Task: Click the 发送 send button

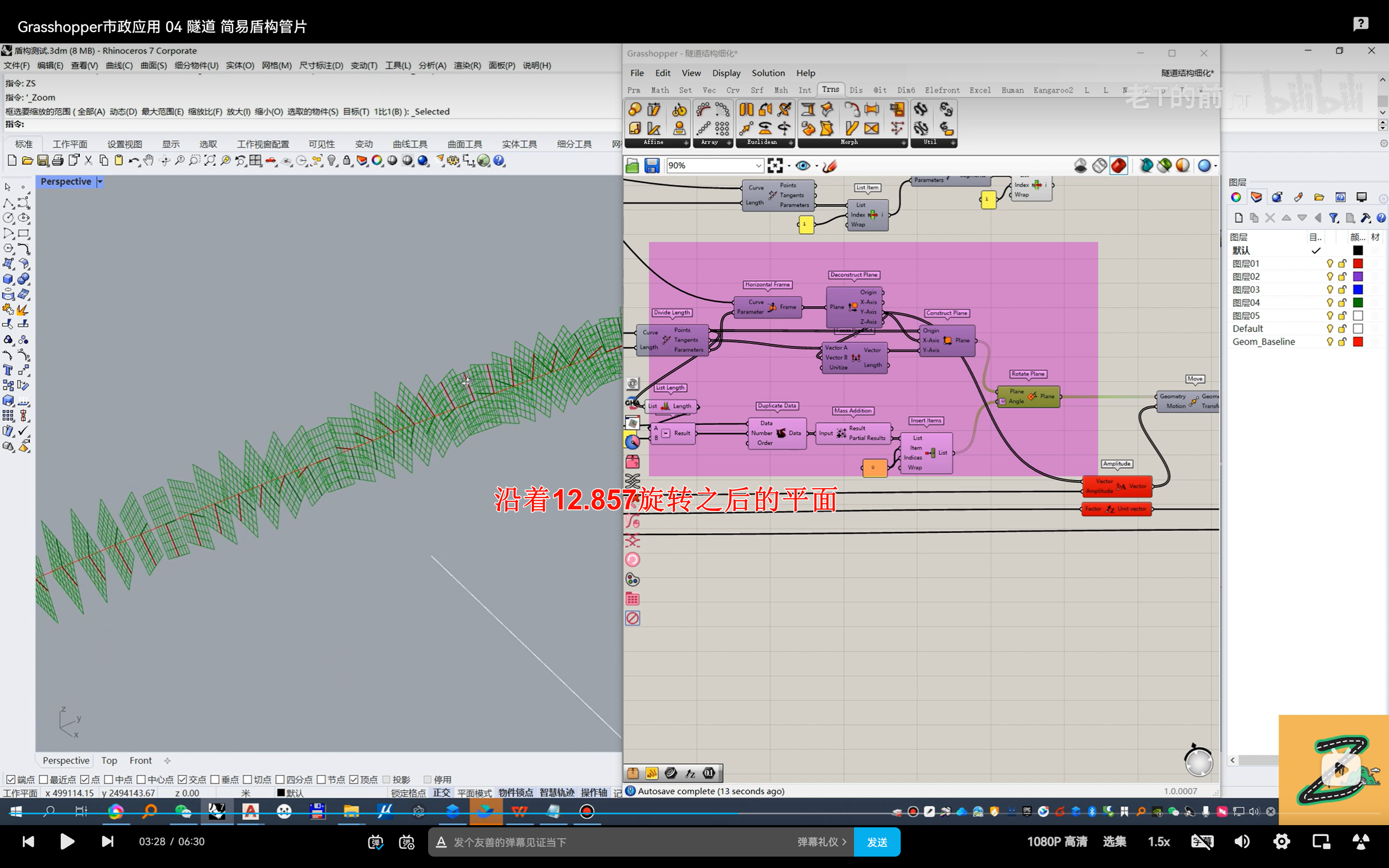Action: 876,841
